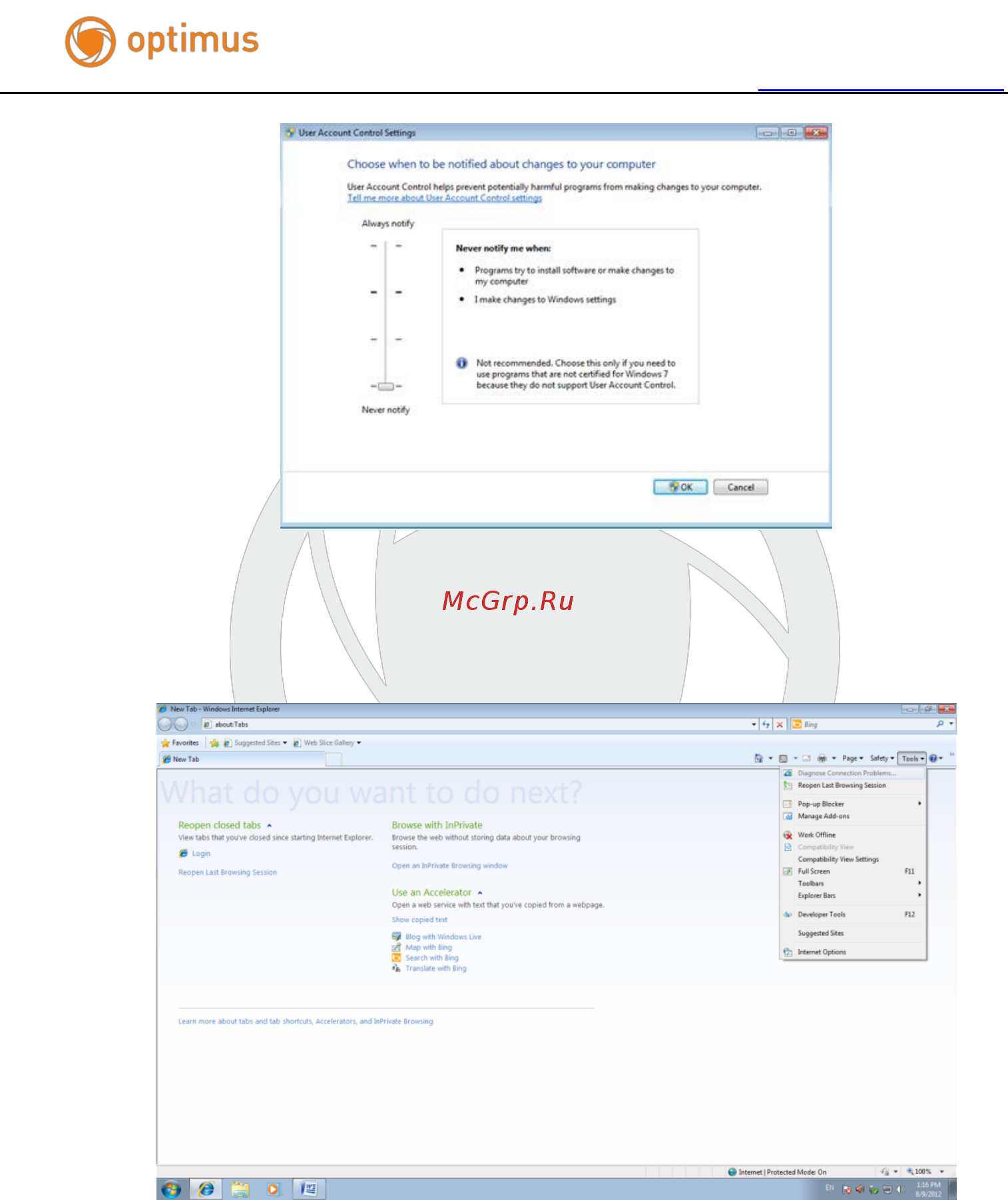Expand the Page dropdown menu
The image size is (1008, 1200).
point(853,758)
